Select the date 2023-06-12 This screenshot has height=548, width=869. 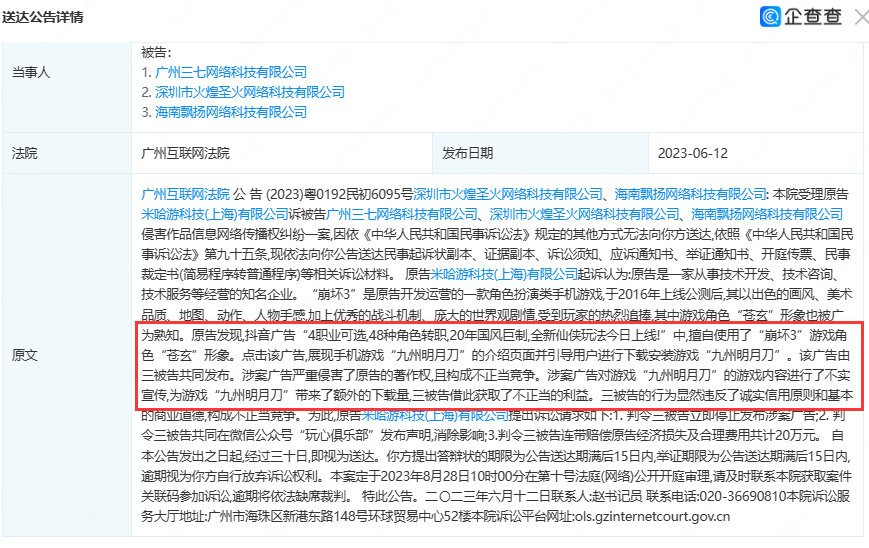(693, 153)
